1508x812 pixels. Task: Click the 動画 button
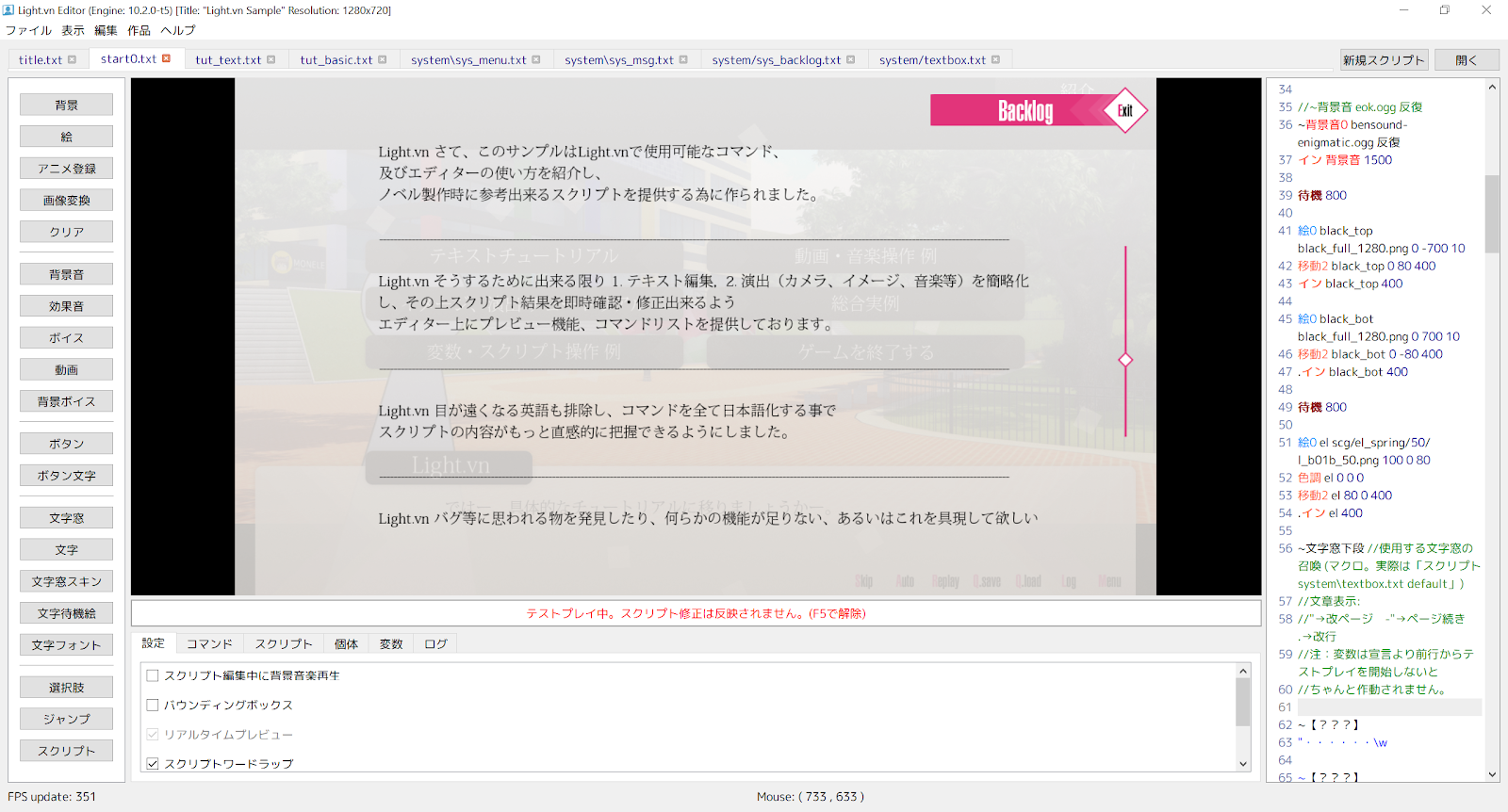click(x=66, y=369)
